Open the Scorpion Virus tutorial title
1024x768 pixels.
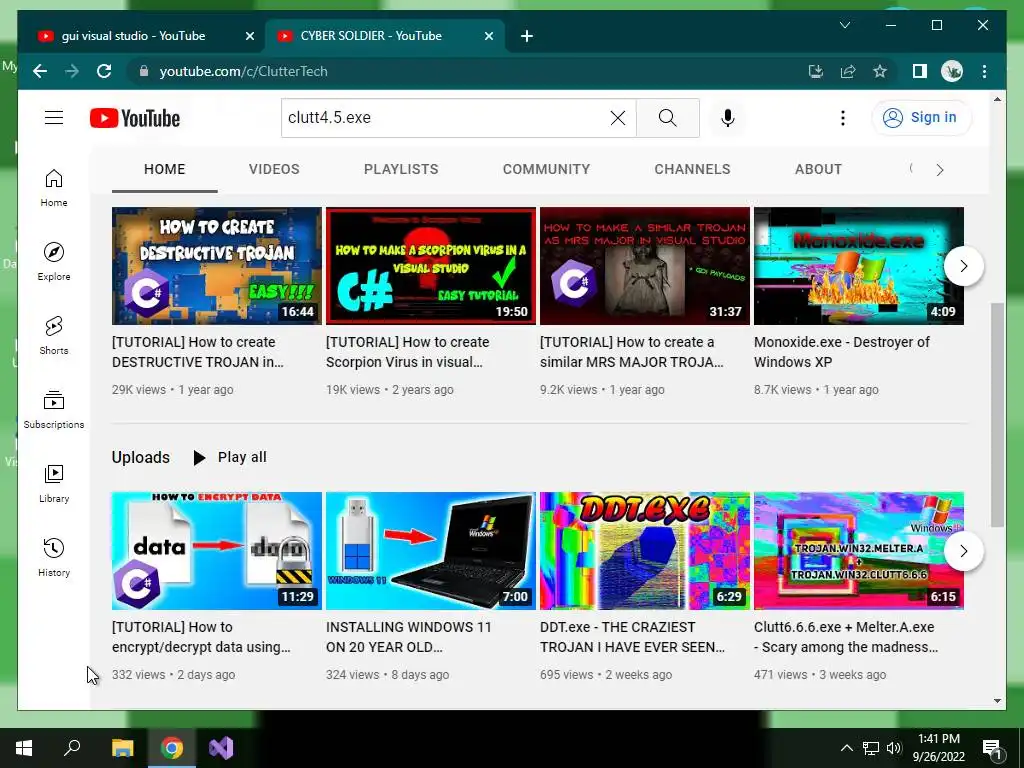[x=408, y=352]
